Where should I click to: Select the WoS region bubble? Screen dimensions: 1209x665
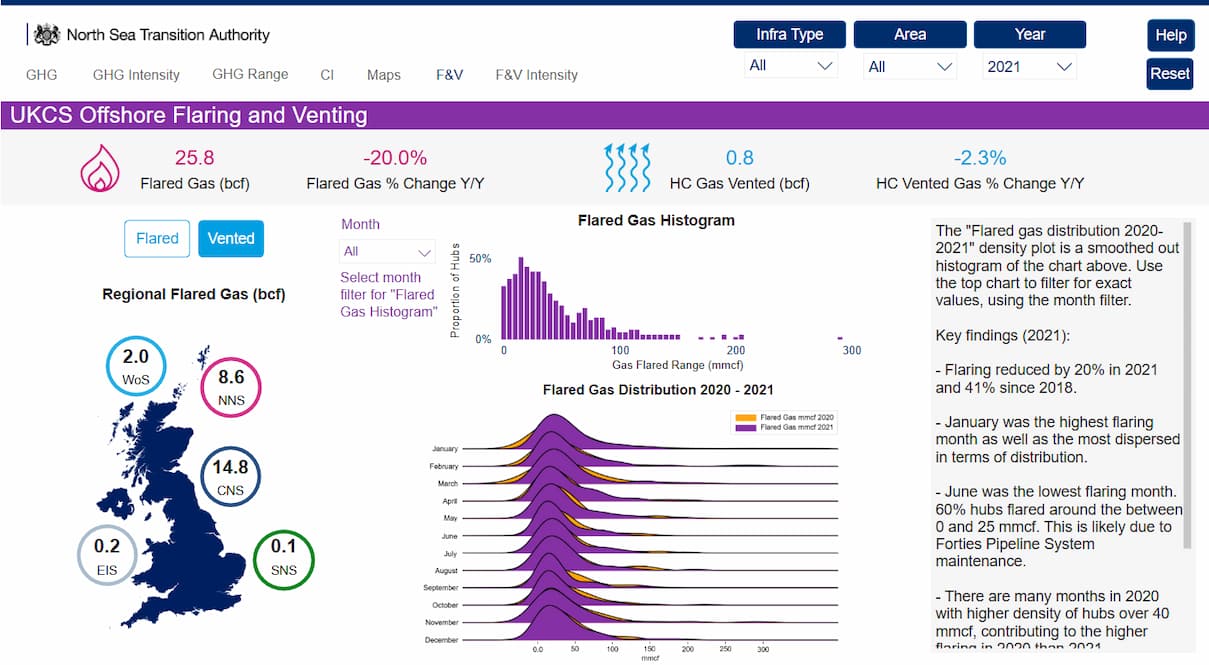(136, 366)
